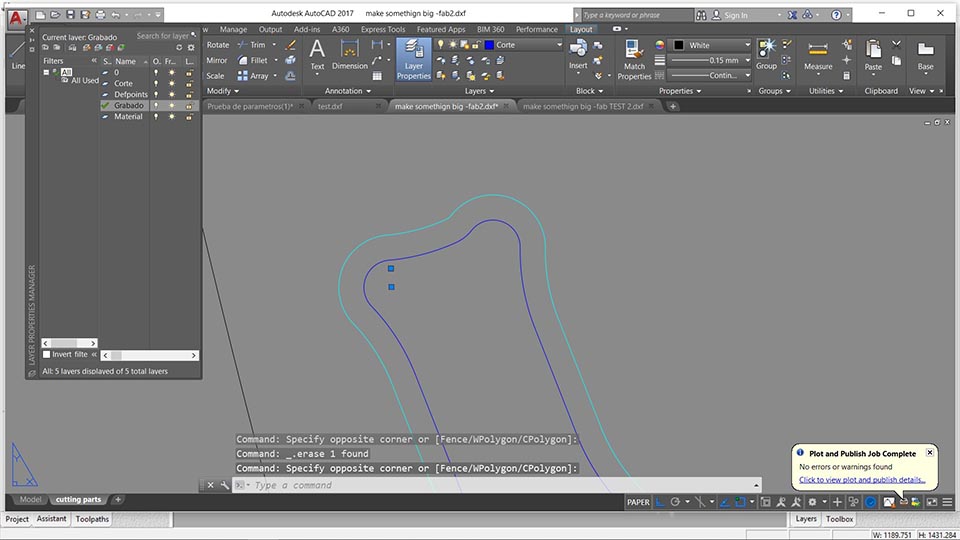This screenshot has width=960, height=540.
Task: Click the Help question mark icon
Action: pos(836,15)
